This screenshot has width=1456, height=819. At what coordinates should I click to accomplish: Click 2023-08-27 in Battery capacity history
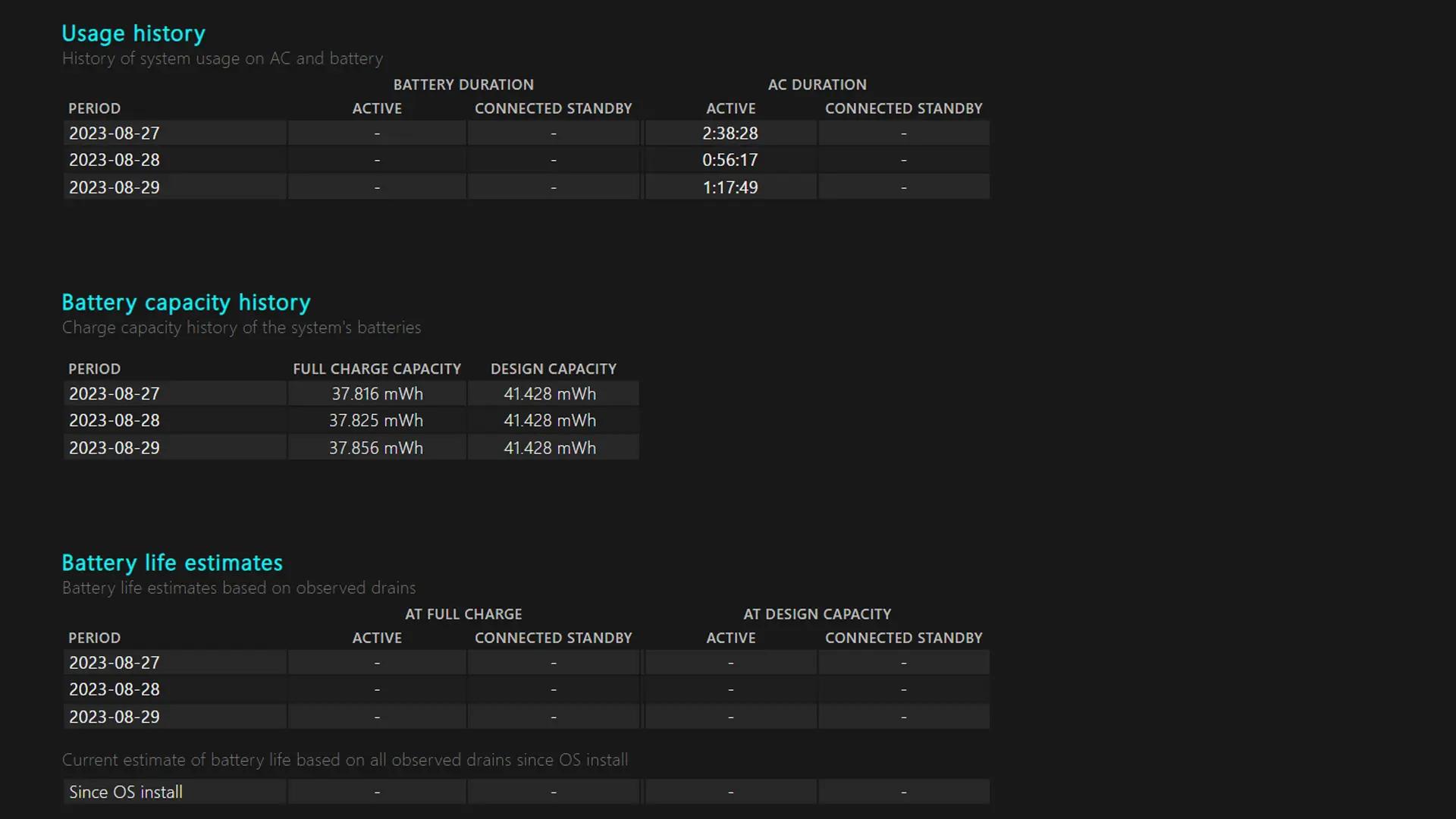pyautogui.click(x=115, y=394)
